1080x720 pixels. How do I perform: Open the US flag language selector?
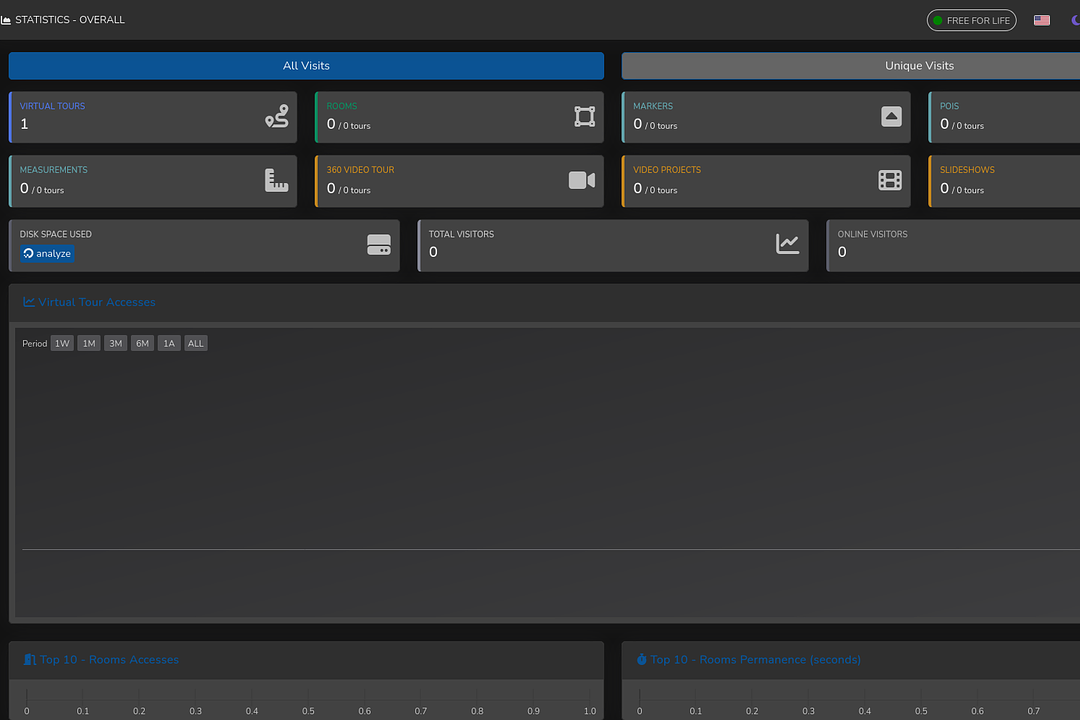pos(1042,20)
